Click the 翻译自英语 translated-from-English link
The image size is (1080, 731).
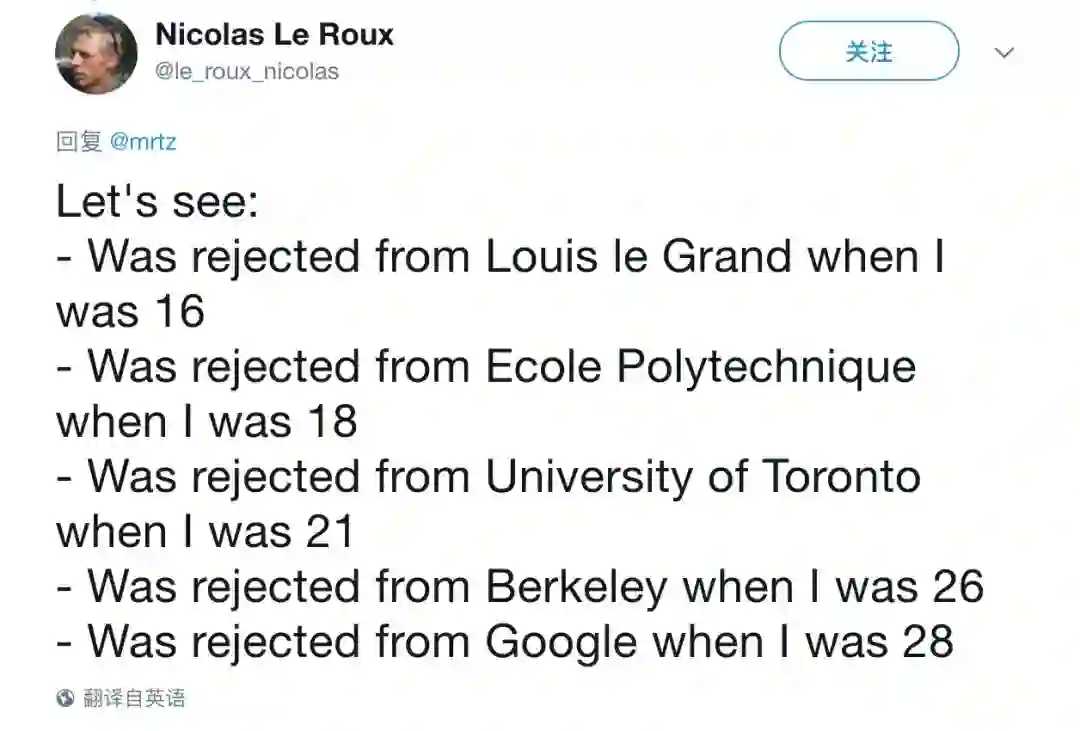click(135, 698)
